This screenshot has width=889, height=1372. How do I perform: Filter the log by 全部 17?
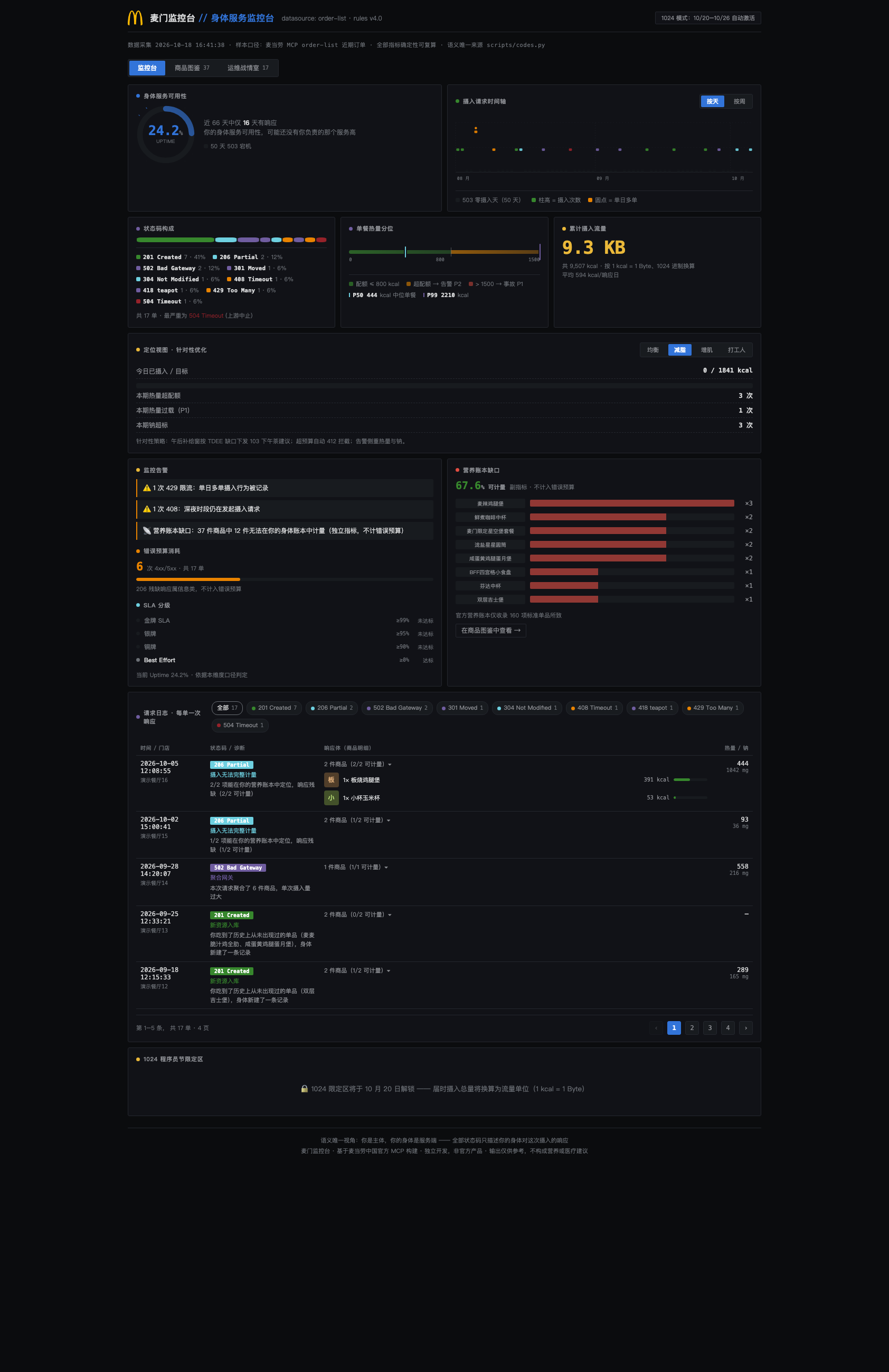pos(227,708)
